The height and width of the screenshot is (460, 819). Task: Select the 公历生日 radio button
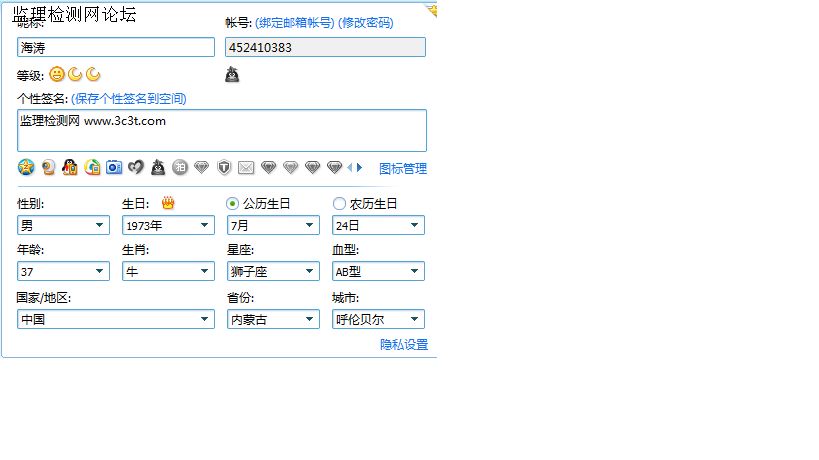[233, 203]
